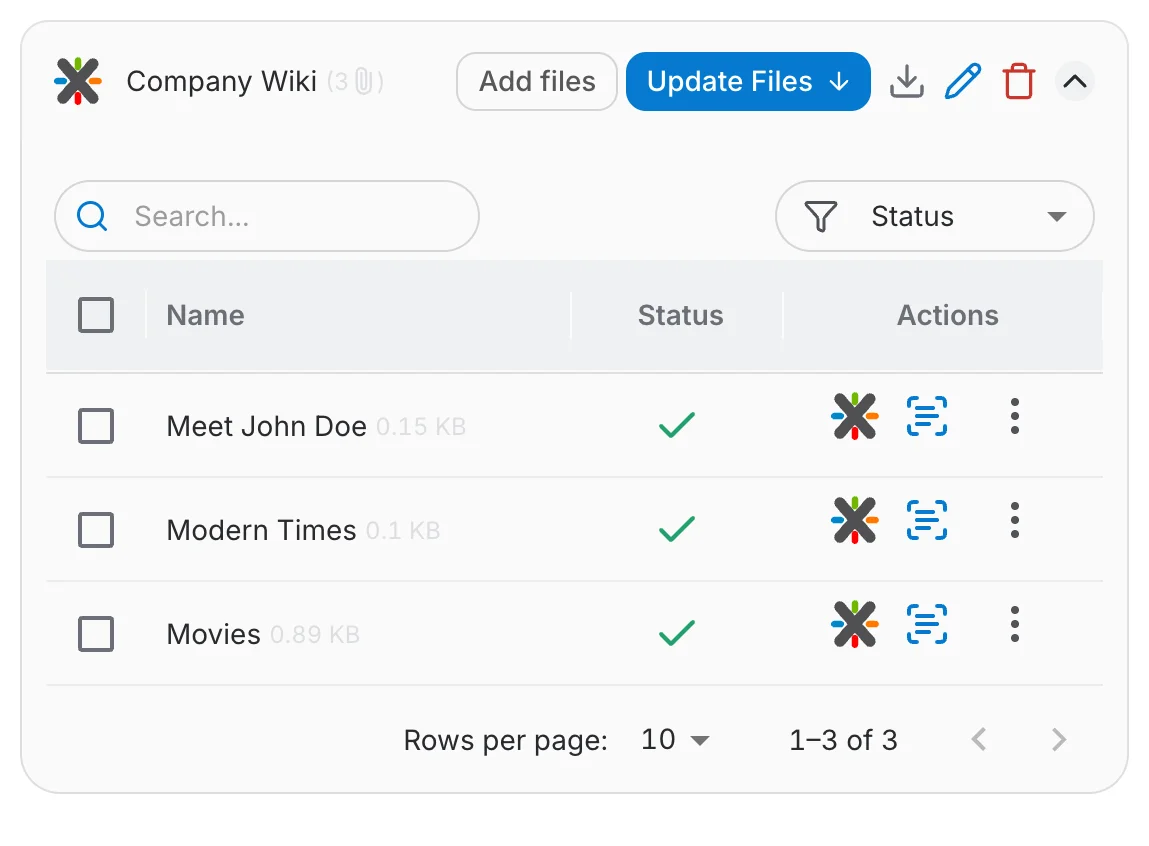View text chunks icon for Meet John Doe
The image size is (1149, 846).
927,416
